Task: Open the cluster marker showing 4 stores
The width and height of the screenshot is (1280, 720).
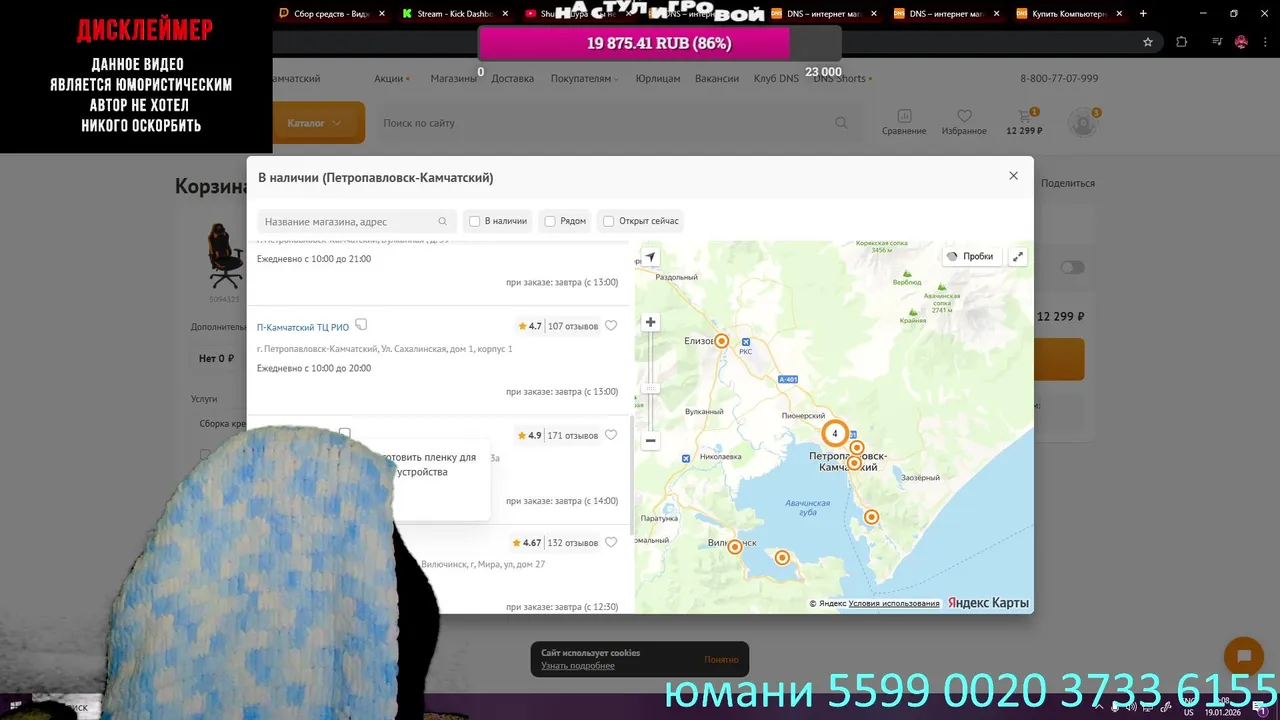Action: pyautogui.click(x=835, y=434)
